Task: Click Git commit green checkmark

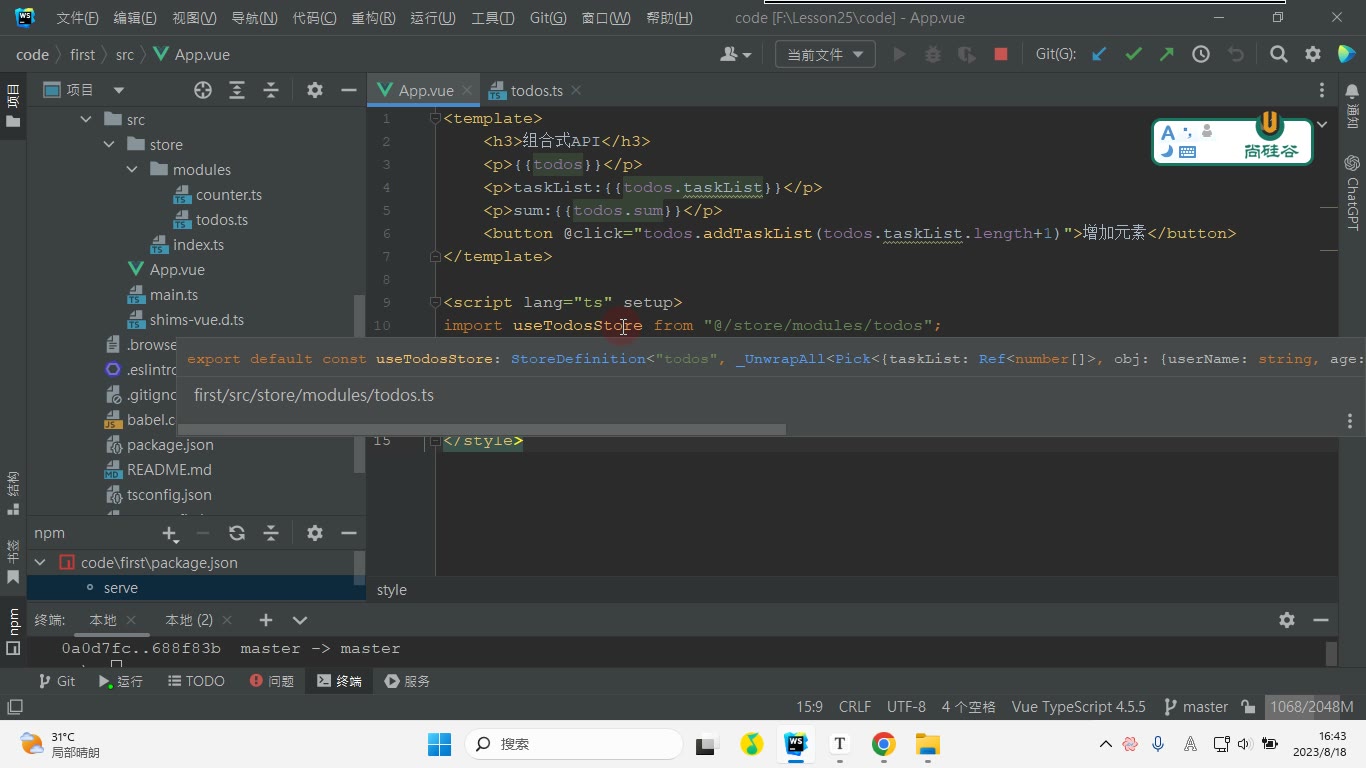Action: pos(1133,55)
